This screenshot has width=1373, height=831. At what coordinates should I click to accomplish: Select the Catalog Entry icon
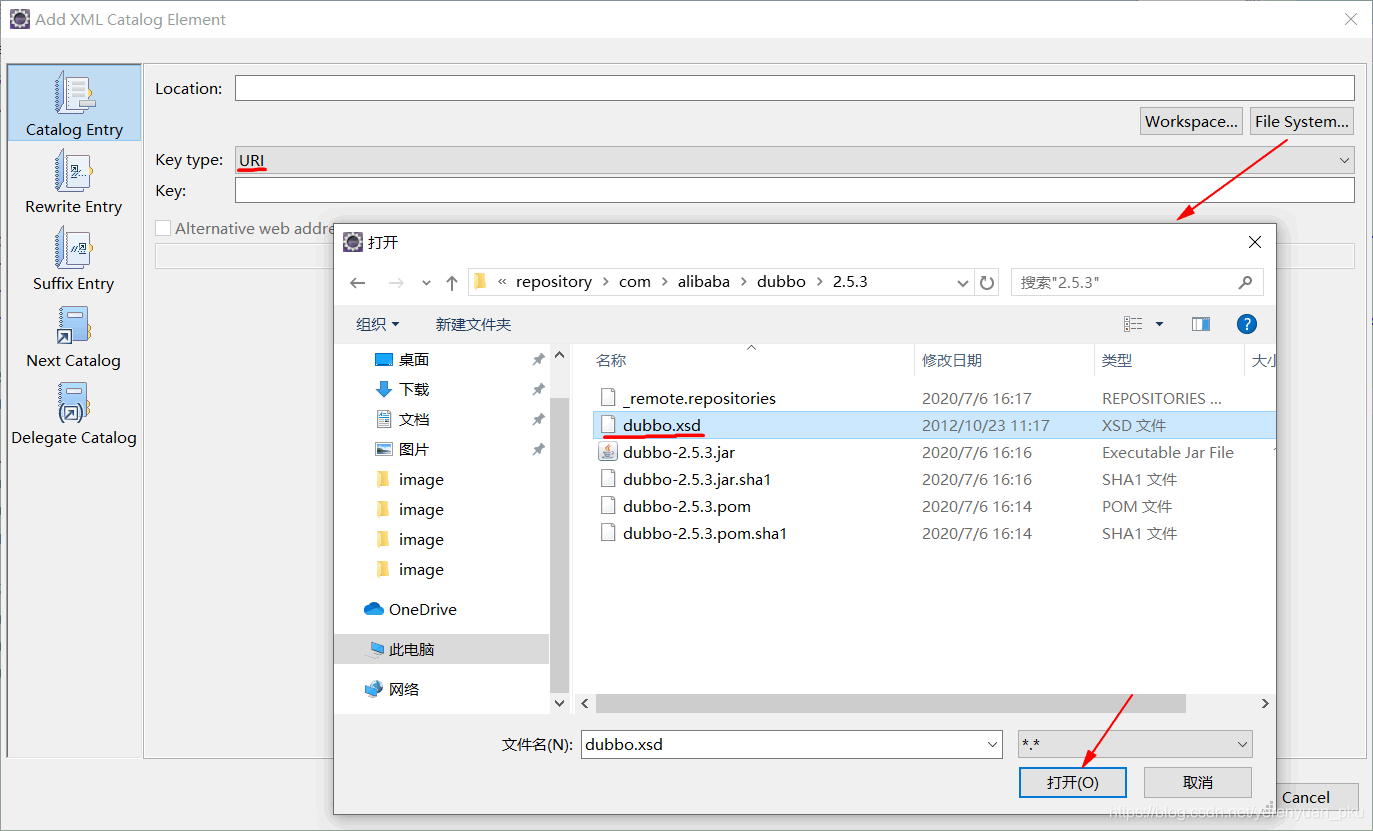point(74,93)
